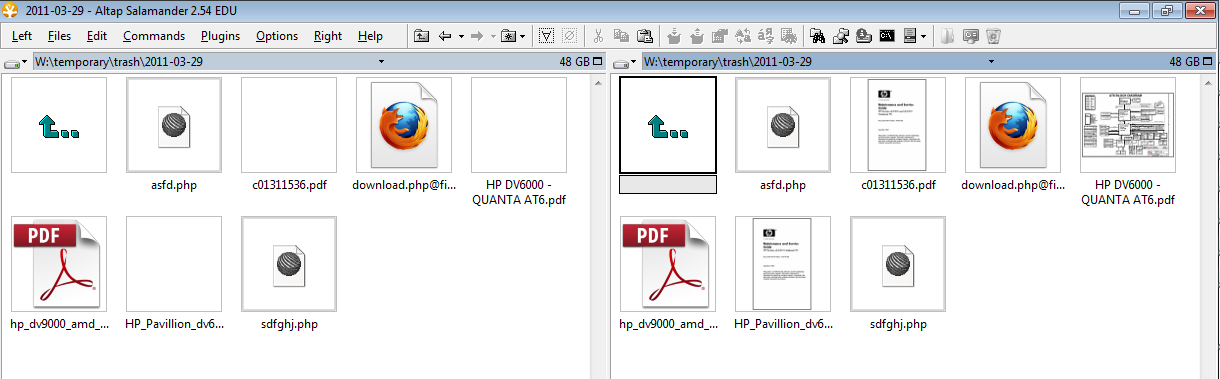1220x379 pixels.
Task: Click the Cut scissors toolbar icon
Action: (x=598, y=36)
